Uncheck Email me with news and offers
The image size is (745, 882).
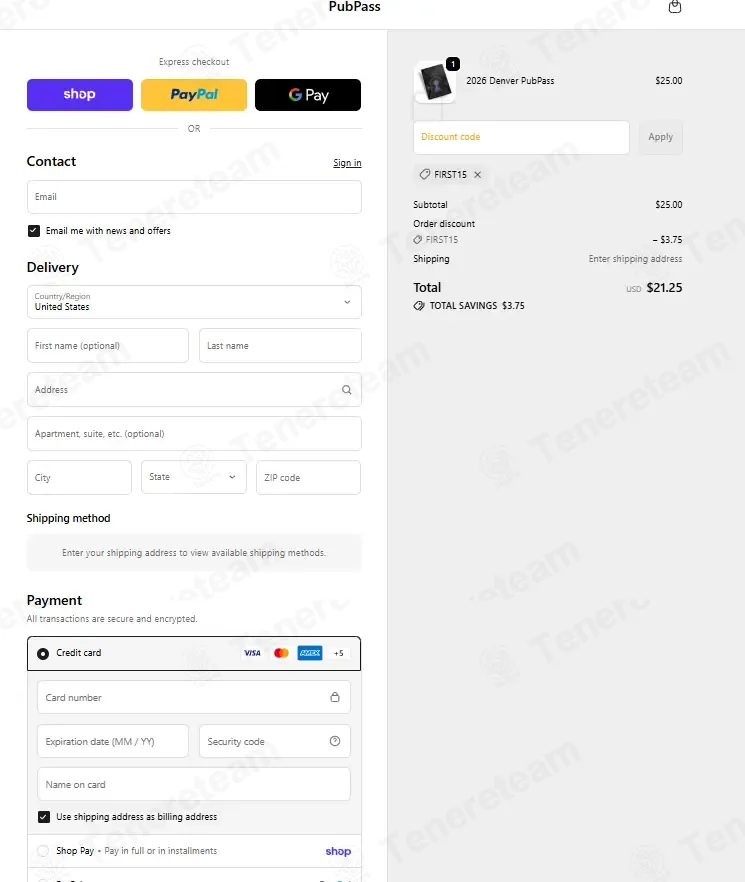pos(34,231)
